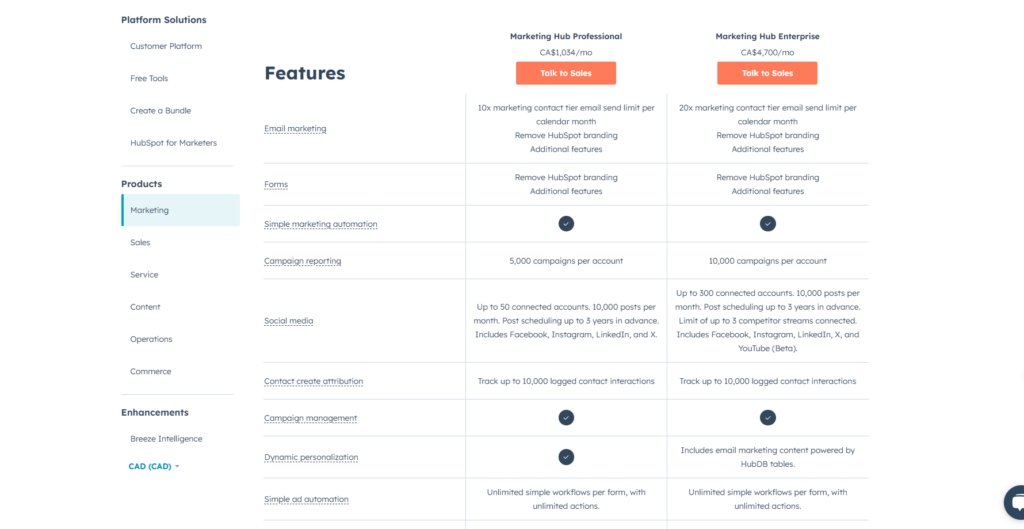Open Customer Platform link
This screenshot has width=1024, height=529.
click(166, 46)
